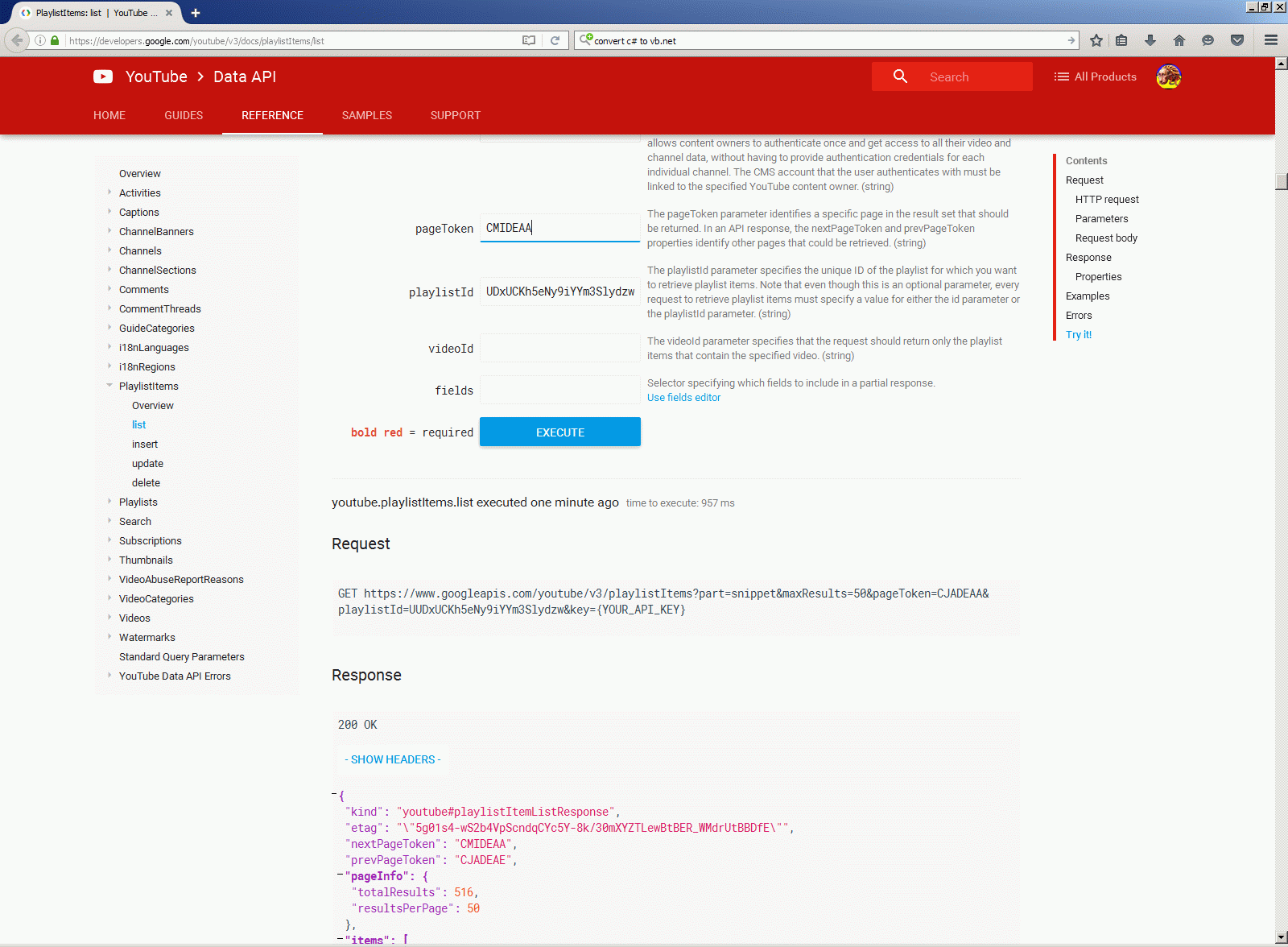Expand the Videos sidebar section

(x=109, y=617)
